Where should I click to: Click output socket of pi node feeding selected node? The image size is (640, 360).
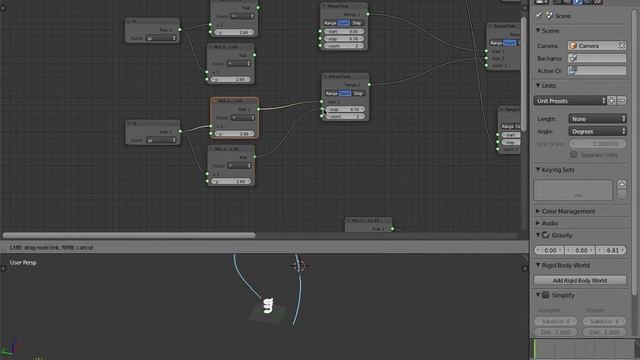coord(180,131)
